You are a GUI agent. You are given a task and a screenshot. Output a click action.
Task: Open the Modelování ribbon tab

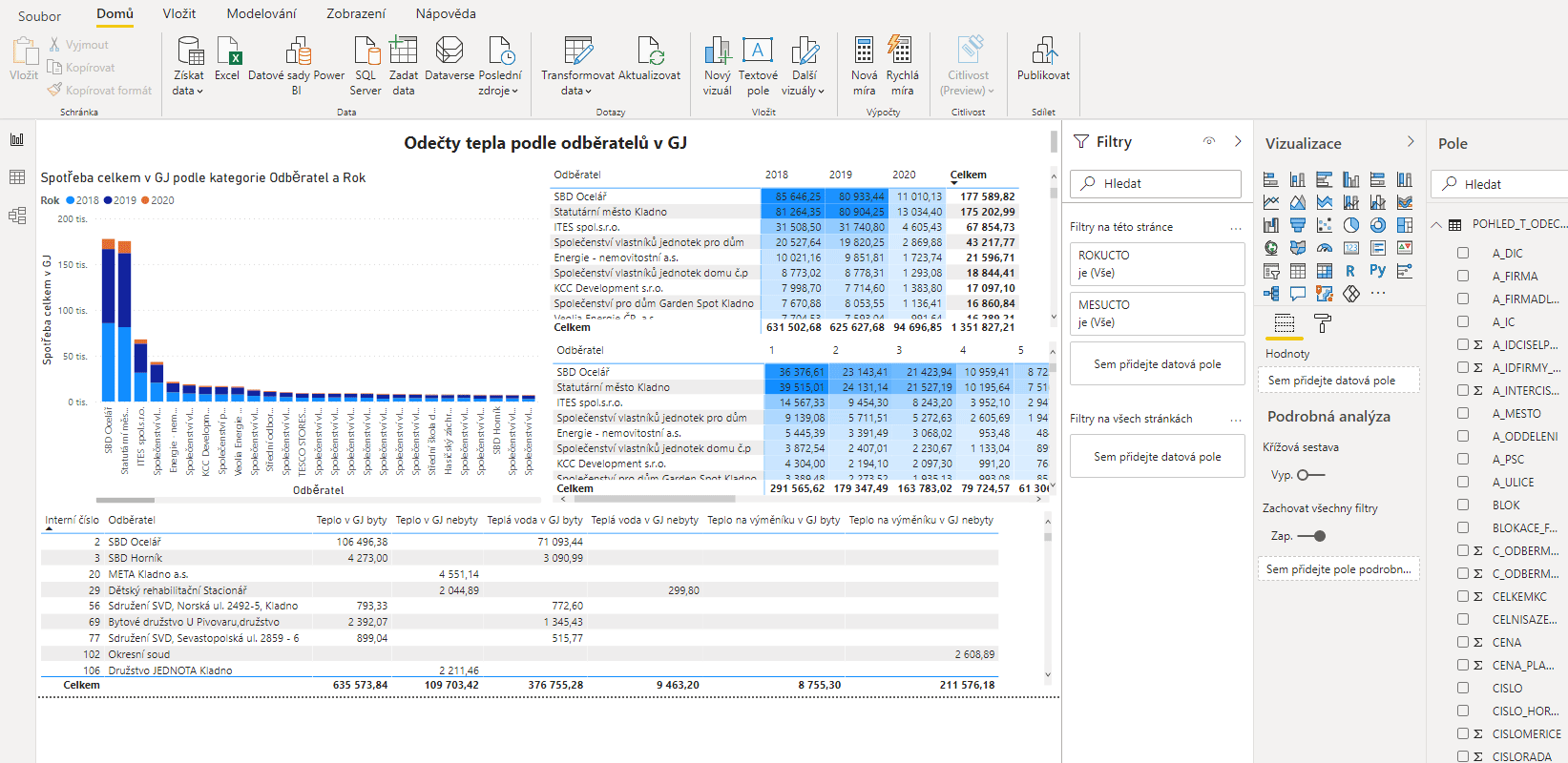click(261, 13)
